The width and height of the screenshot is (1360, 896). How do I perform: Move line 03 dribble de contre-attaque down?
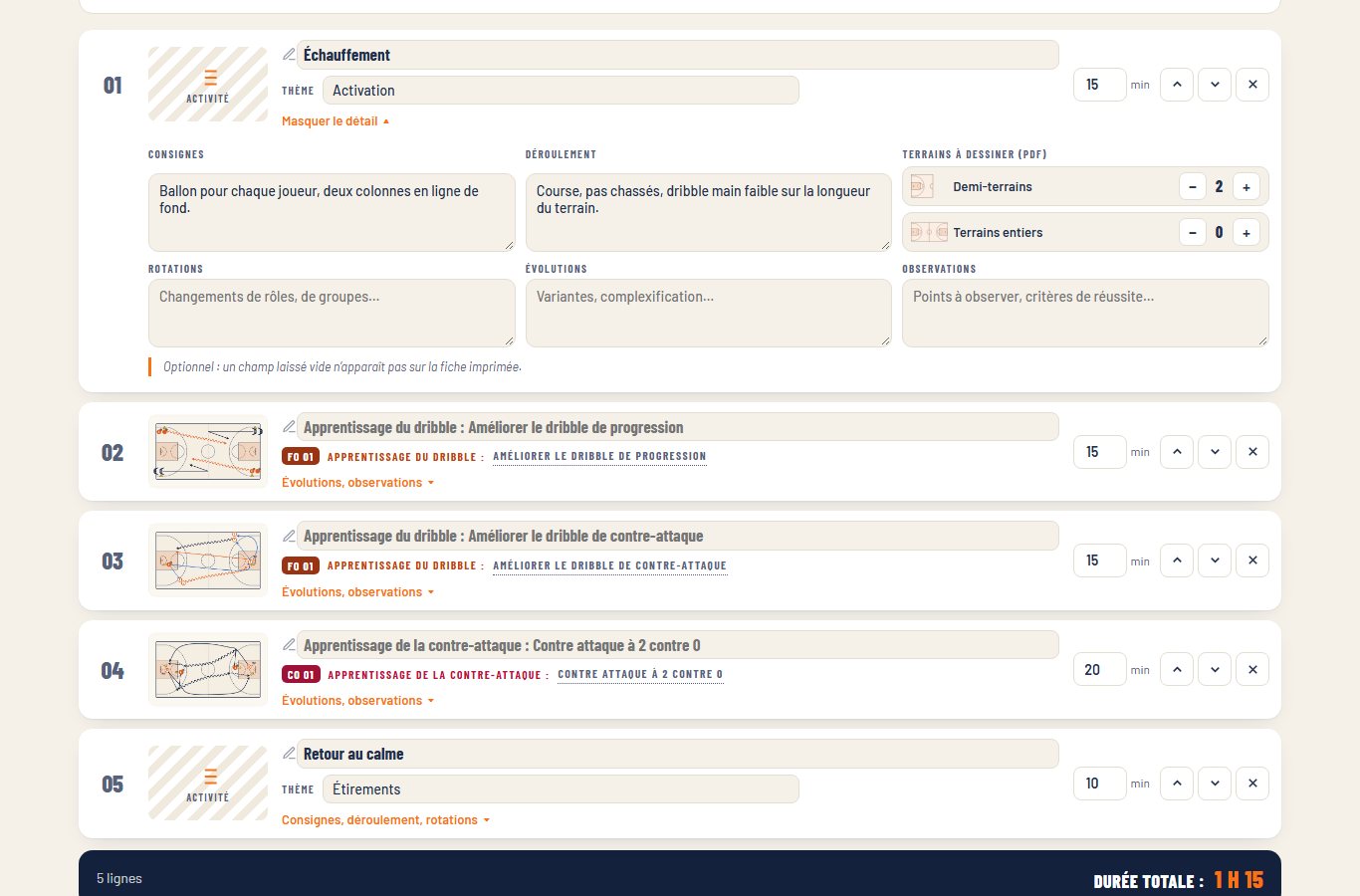tap(1215, 560)
